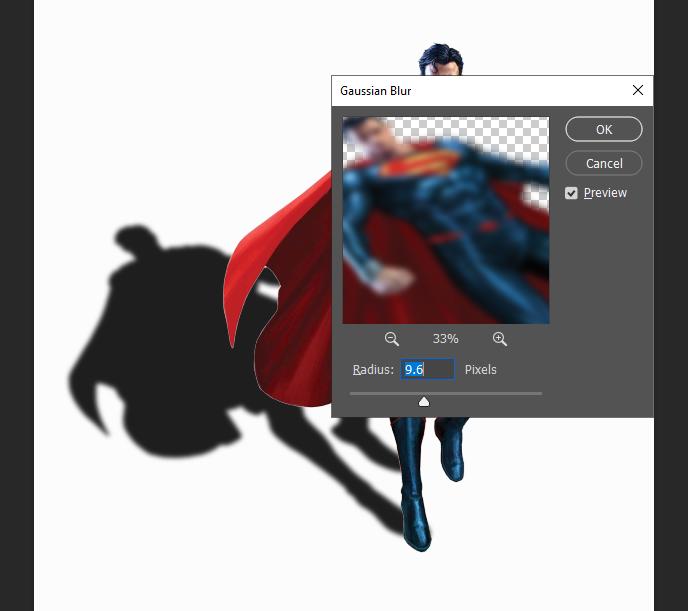Screen dimensions: 688x611
Task: Click the 33% zoom level text
Action: click(445, 339)
